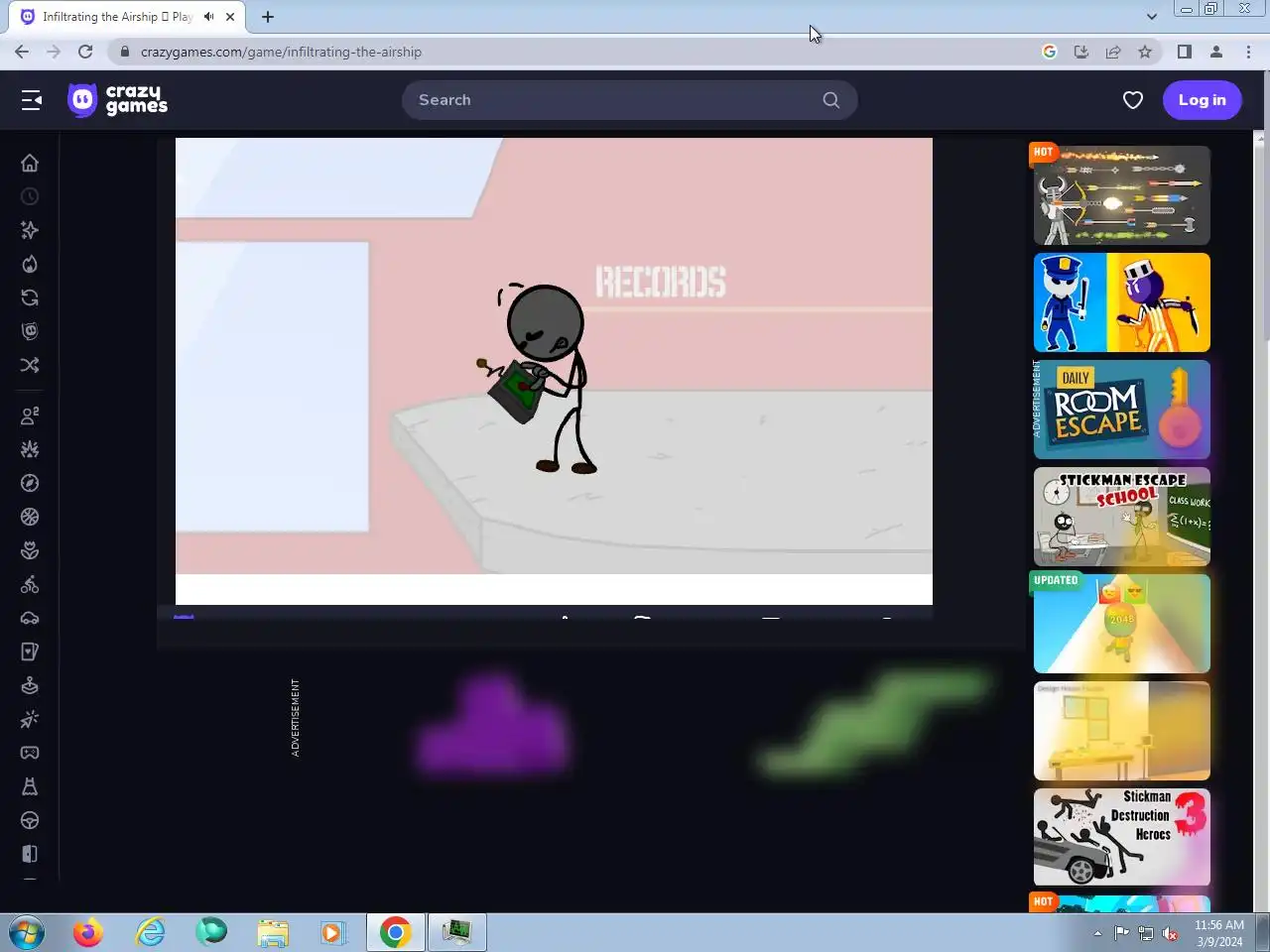Open Controller games gamepad icon
Image resolution: width=1270 pixels, height=952 pixels.
(x=30, y=753)
